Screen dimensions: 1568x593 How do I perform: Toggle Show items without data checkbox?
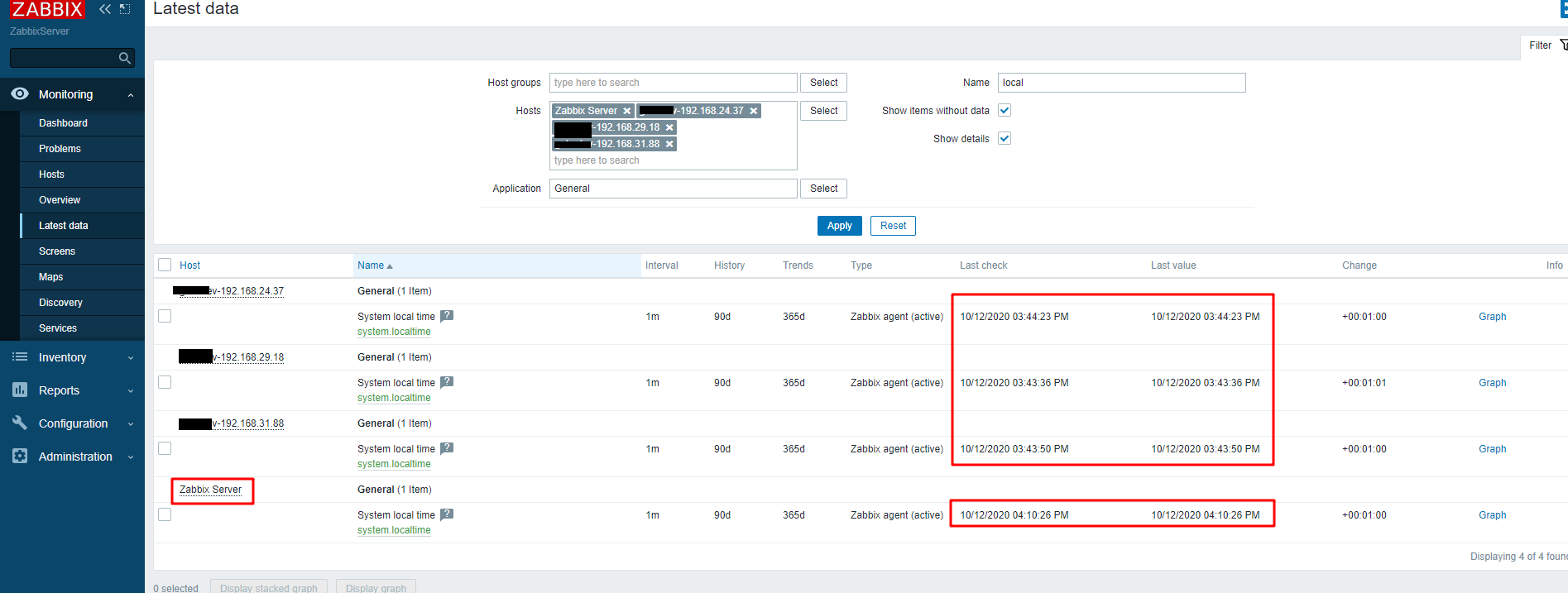point(1005,111)
